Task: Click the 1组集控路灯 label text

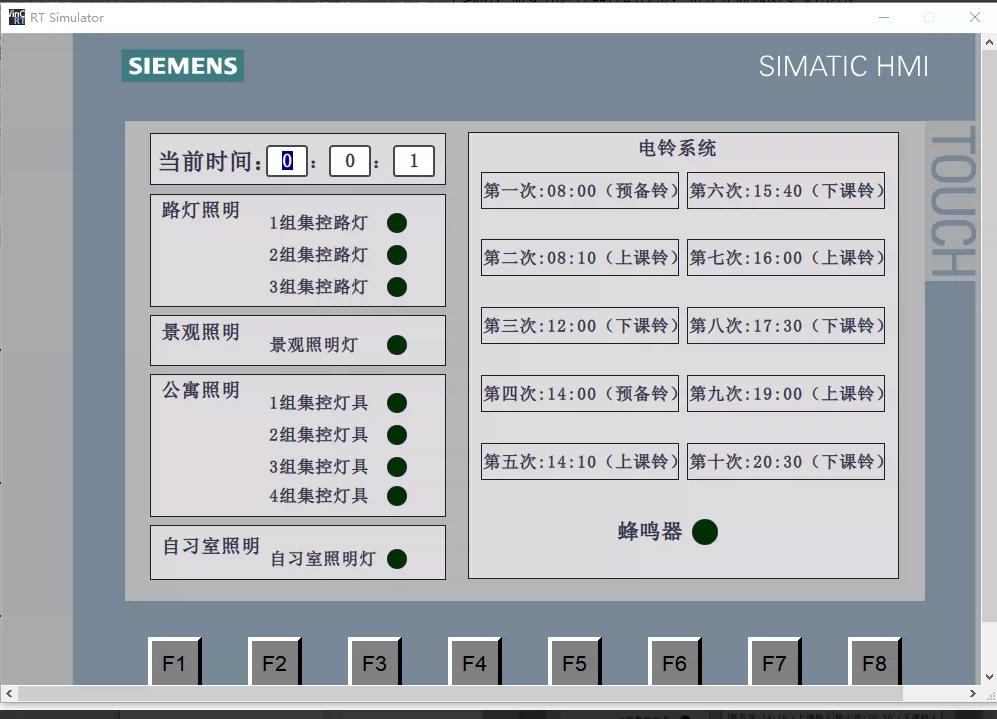Action: coord(319,223)
